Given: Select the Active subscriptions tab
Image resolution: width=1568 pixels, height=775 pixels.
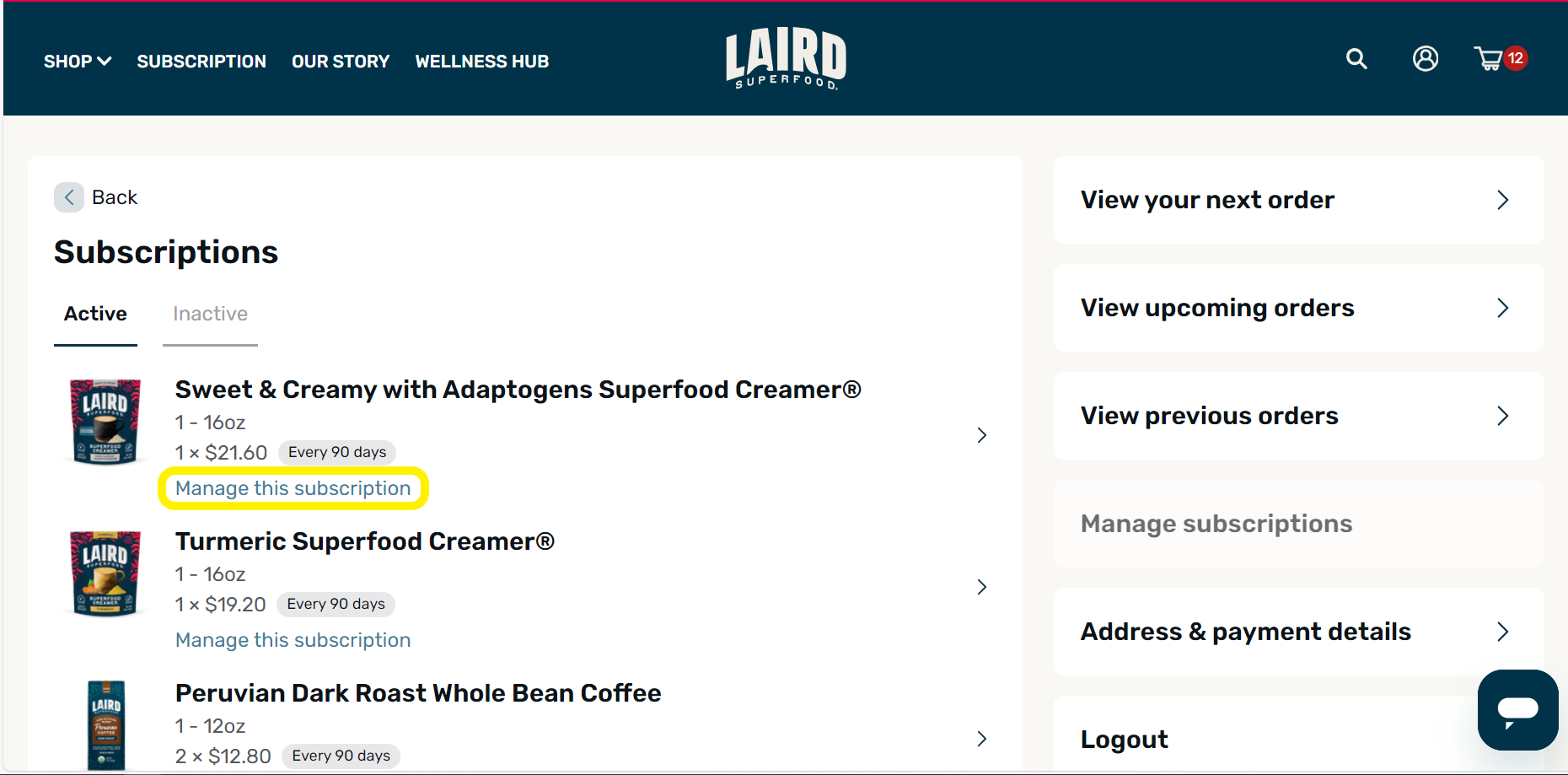Looking at the screenshot, I should tap(95, 314).
